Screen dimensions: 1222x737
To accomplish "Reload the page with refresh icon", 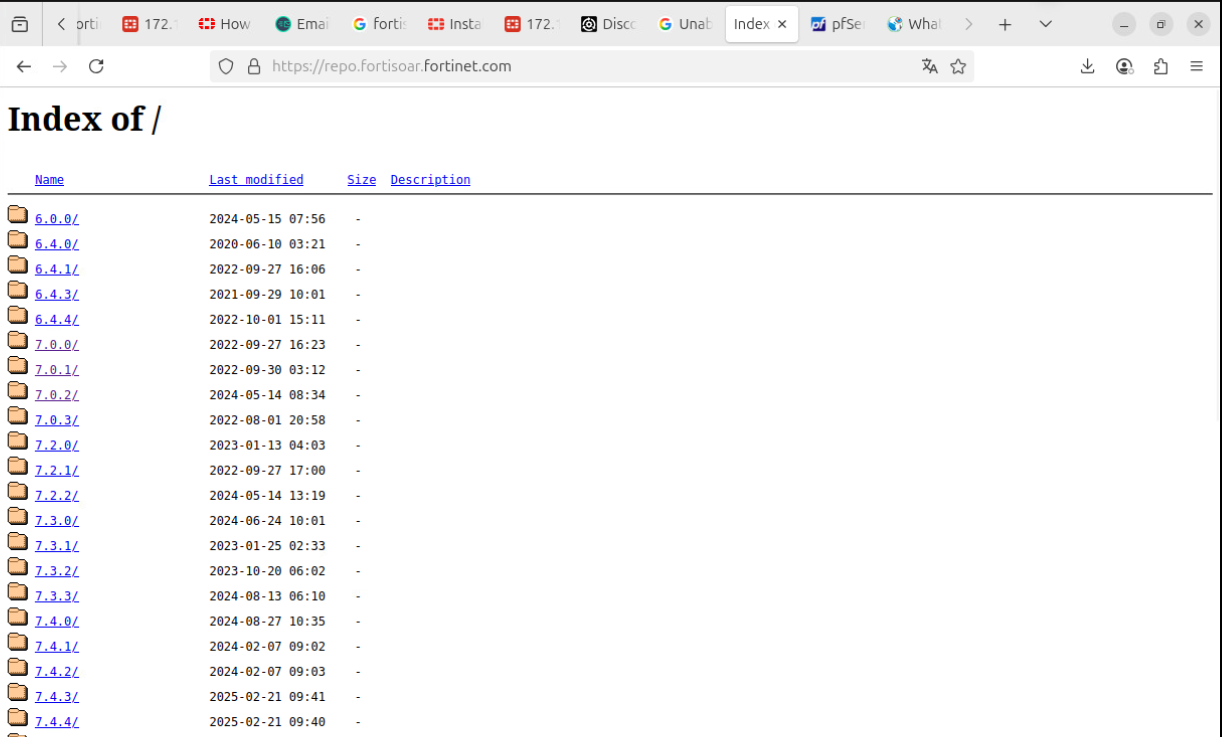I will coord(96,66).
